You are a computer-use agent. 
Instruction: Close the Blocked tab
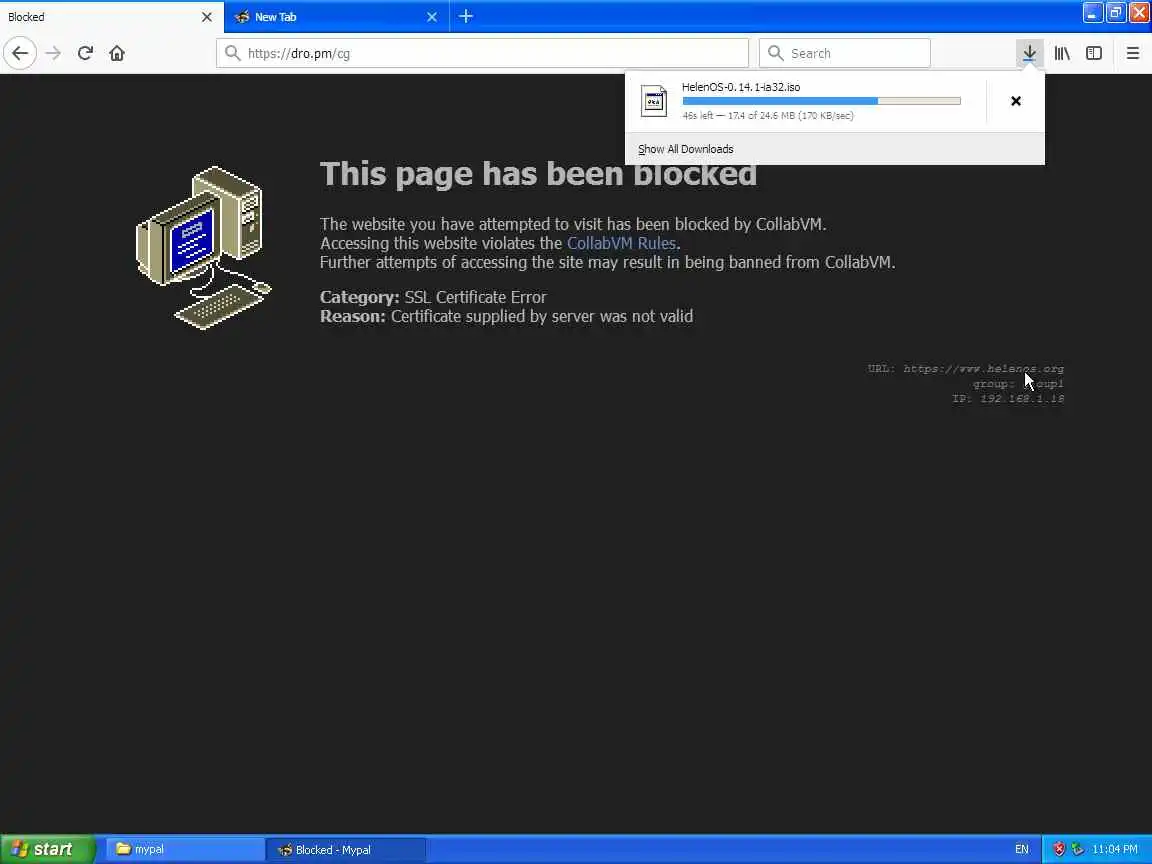(x=206, y=16)
